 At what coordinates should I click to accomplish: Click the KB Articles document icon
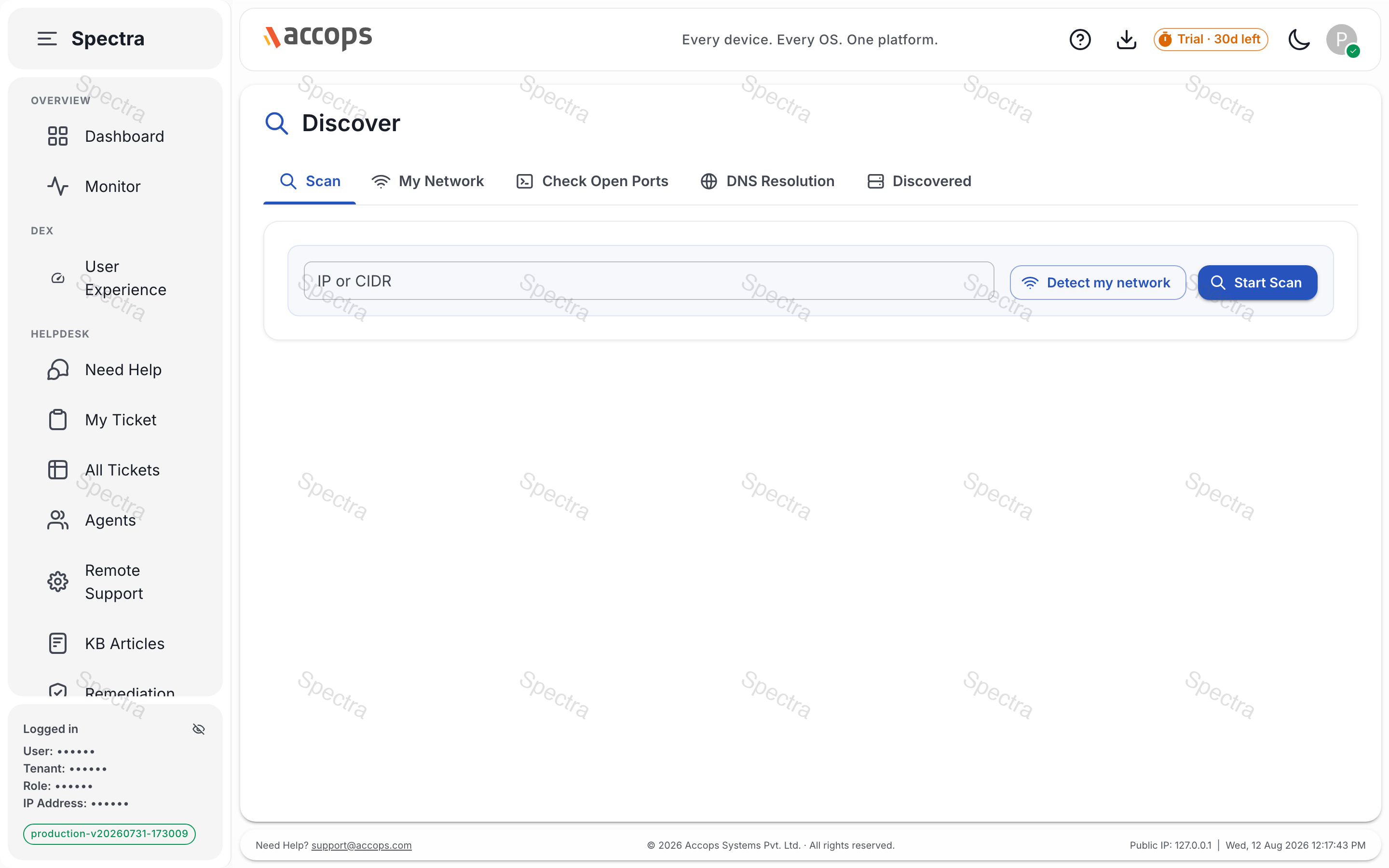click(57, 644)
